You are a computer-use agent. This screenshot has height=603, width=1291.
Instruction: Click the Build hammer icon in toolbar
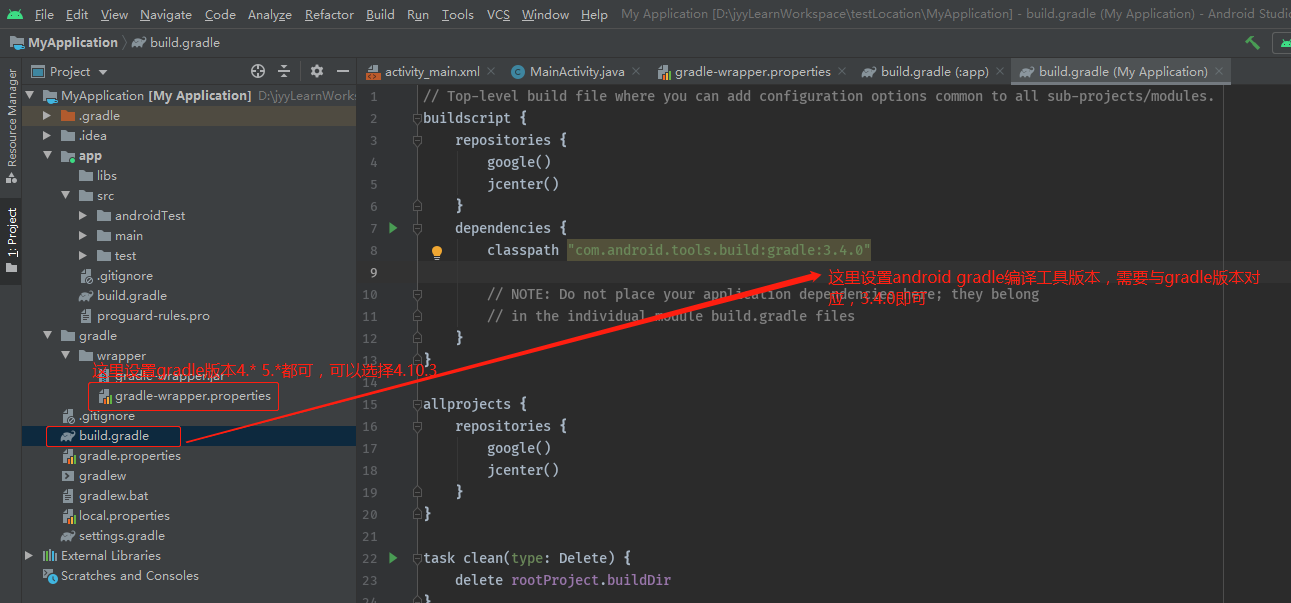pyautogui.click(x=1252, y=42)
